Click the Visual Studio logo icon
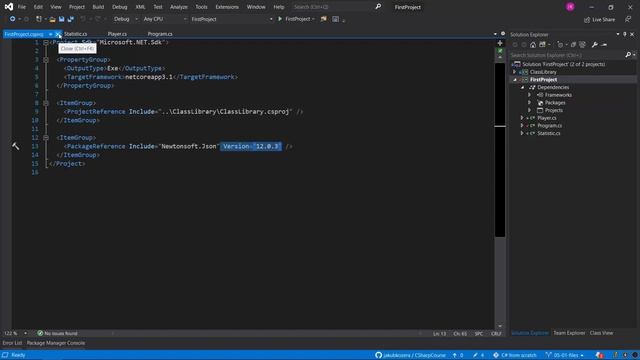Screen dimensions: 640x360 click(x=9, y=7)
